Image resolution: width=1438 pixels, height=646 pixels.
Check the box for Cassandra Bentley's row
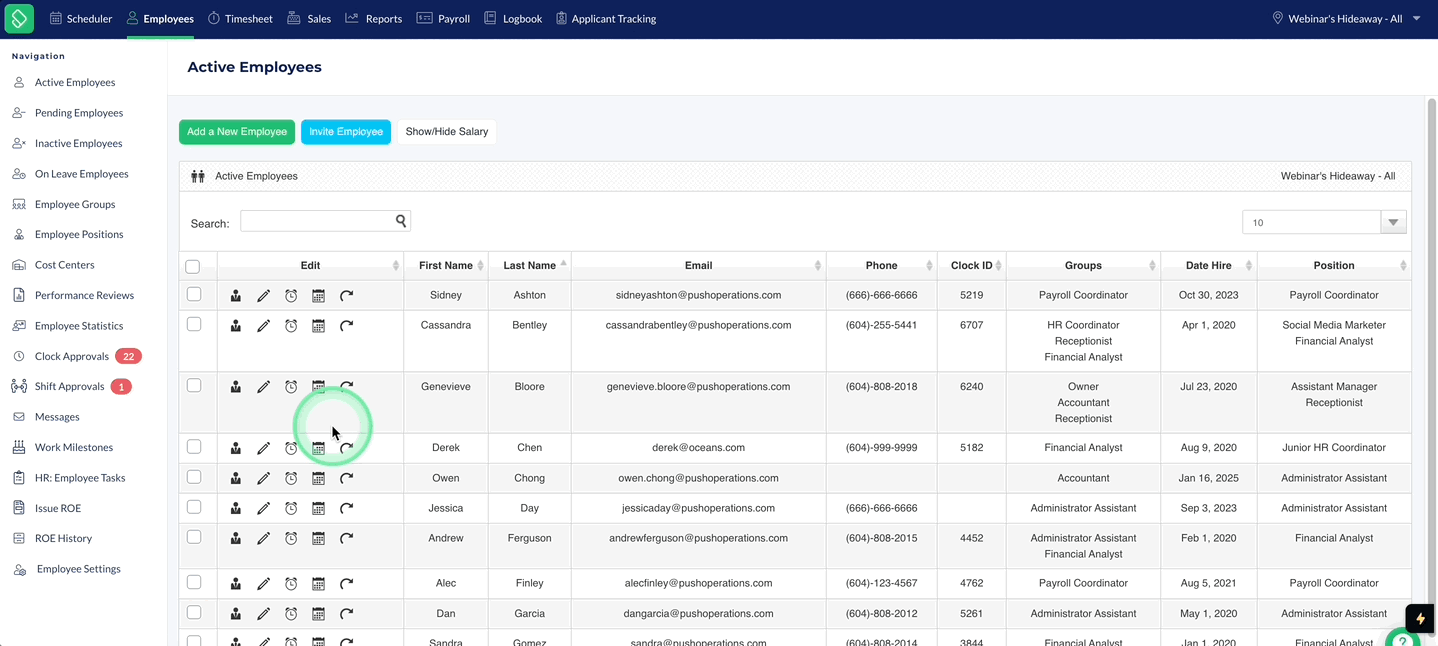coord(194,324)
